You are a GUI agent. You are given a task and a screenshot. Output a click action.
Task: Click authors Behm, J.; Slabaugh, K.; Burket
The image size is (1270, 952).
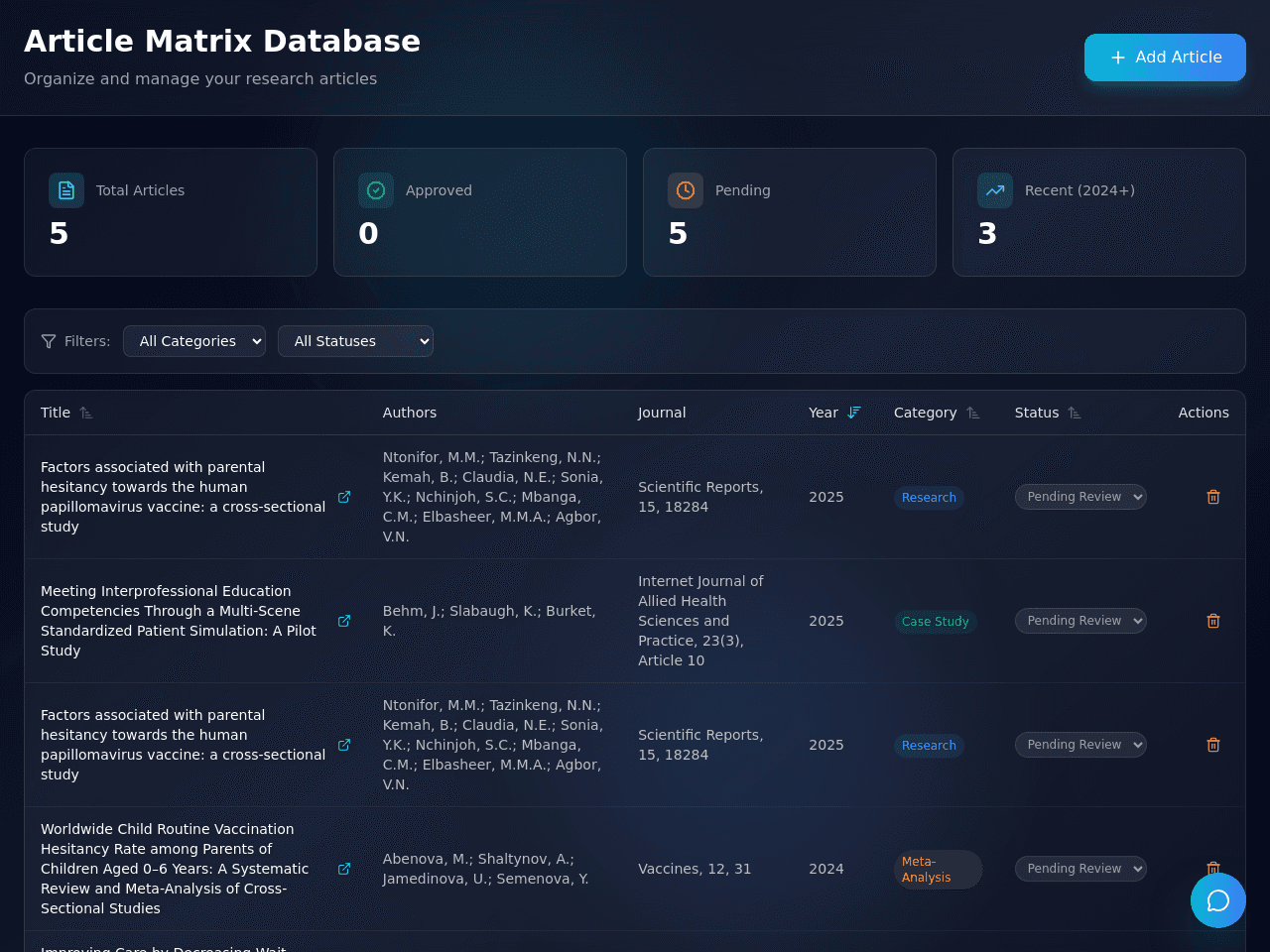click(x=490, y=621)
